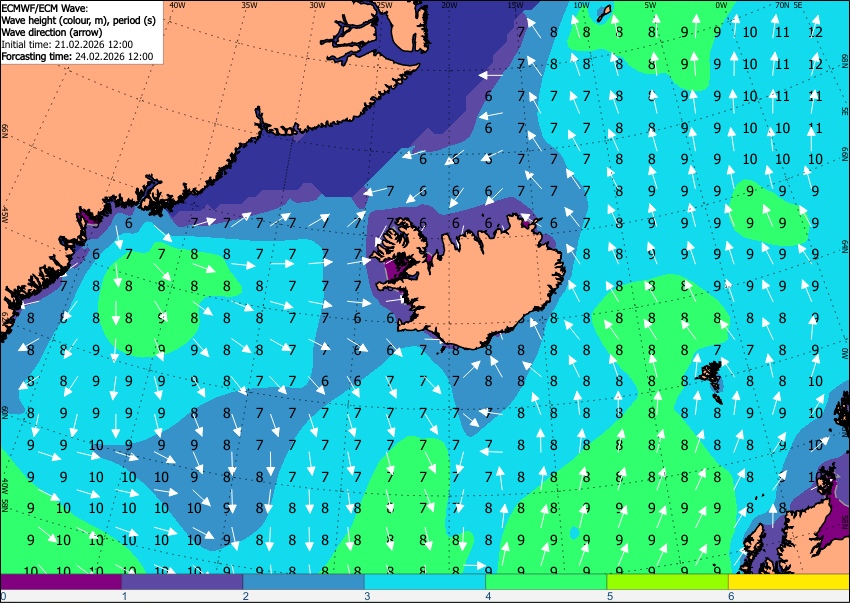Click the '5W' longitude label at top edge

click(651, 5)
